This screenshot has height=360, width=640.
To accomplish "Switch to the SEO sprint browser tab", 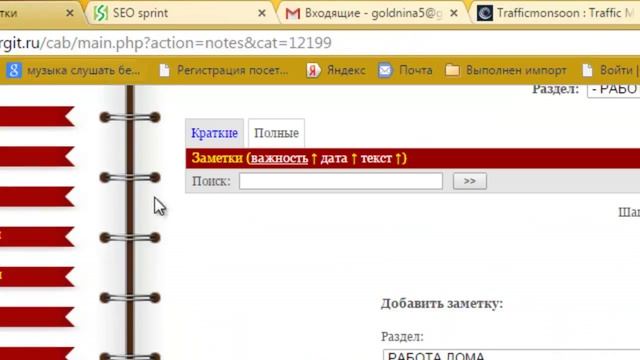I will [180, 13].
